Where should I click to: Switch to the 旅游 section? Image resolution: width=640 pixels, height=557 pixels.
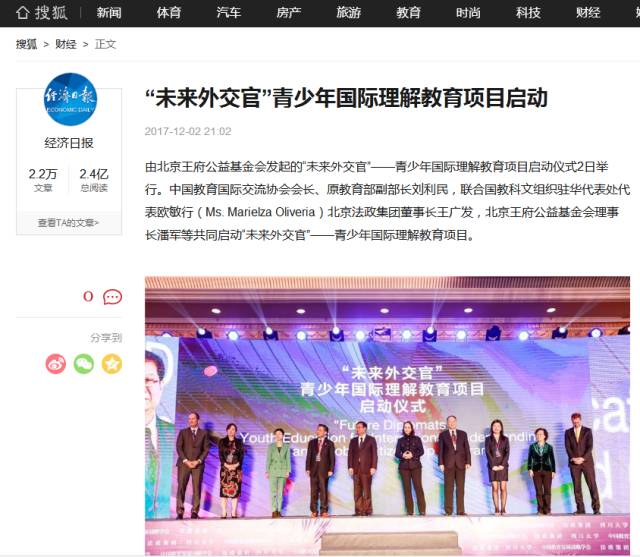coord(349,13)
